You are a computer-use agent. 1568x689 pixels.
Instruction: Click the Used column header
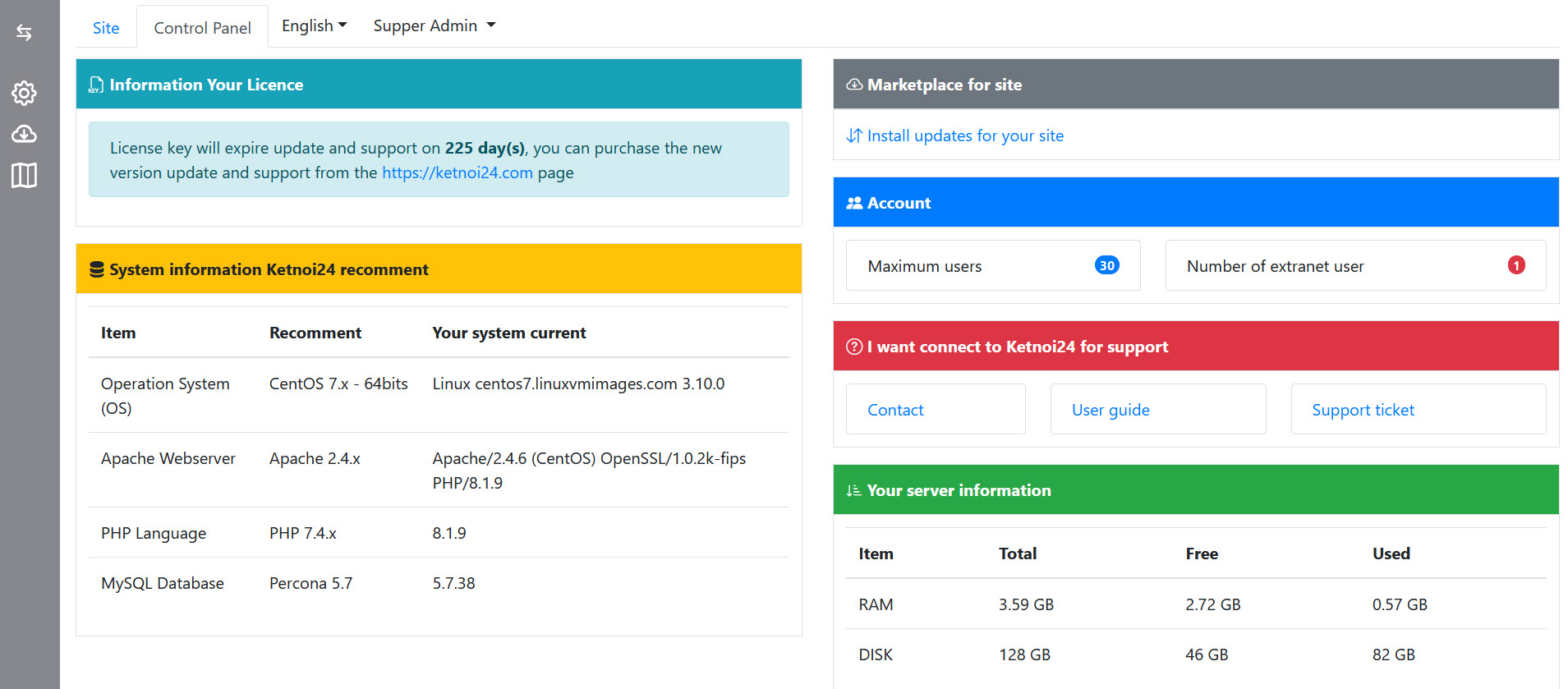pyautogui.click(x=1391, y=553)
